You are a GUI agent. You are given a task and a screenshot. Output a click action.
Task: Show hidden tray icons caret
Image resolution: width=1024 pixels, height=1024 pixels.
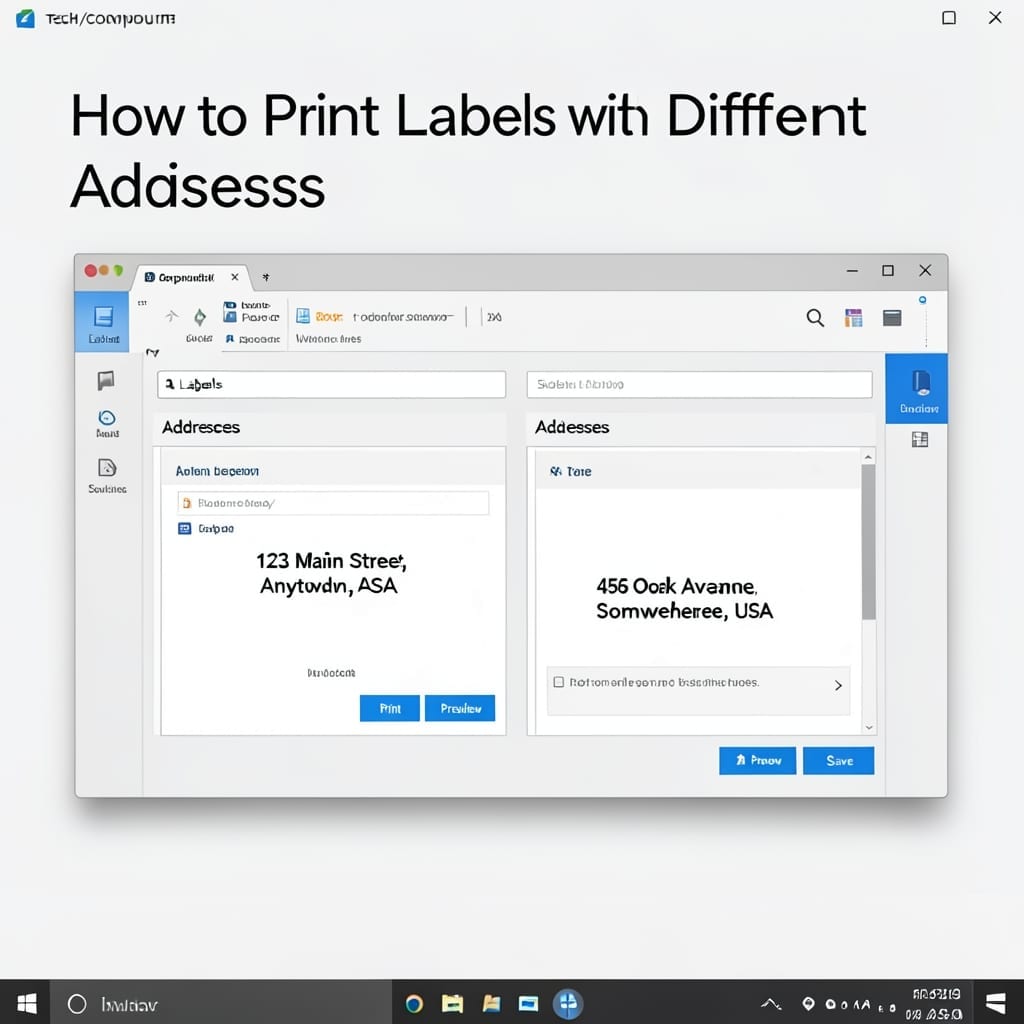[x=771, y=1004]
